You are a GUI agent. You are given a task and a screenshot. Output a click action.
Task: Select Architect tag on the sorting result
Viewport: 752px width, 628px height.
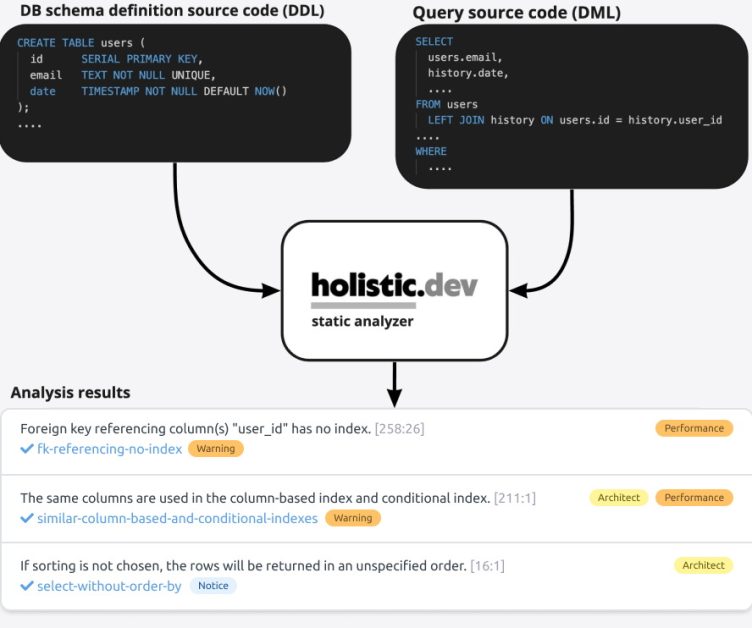[703, 565]
